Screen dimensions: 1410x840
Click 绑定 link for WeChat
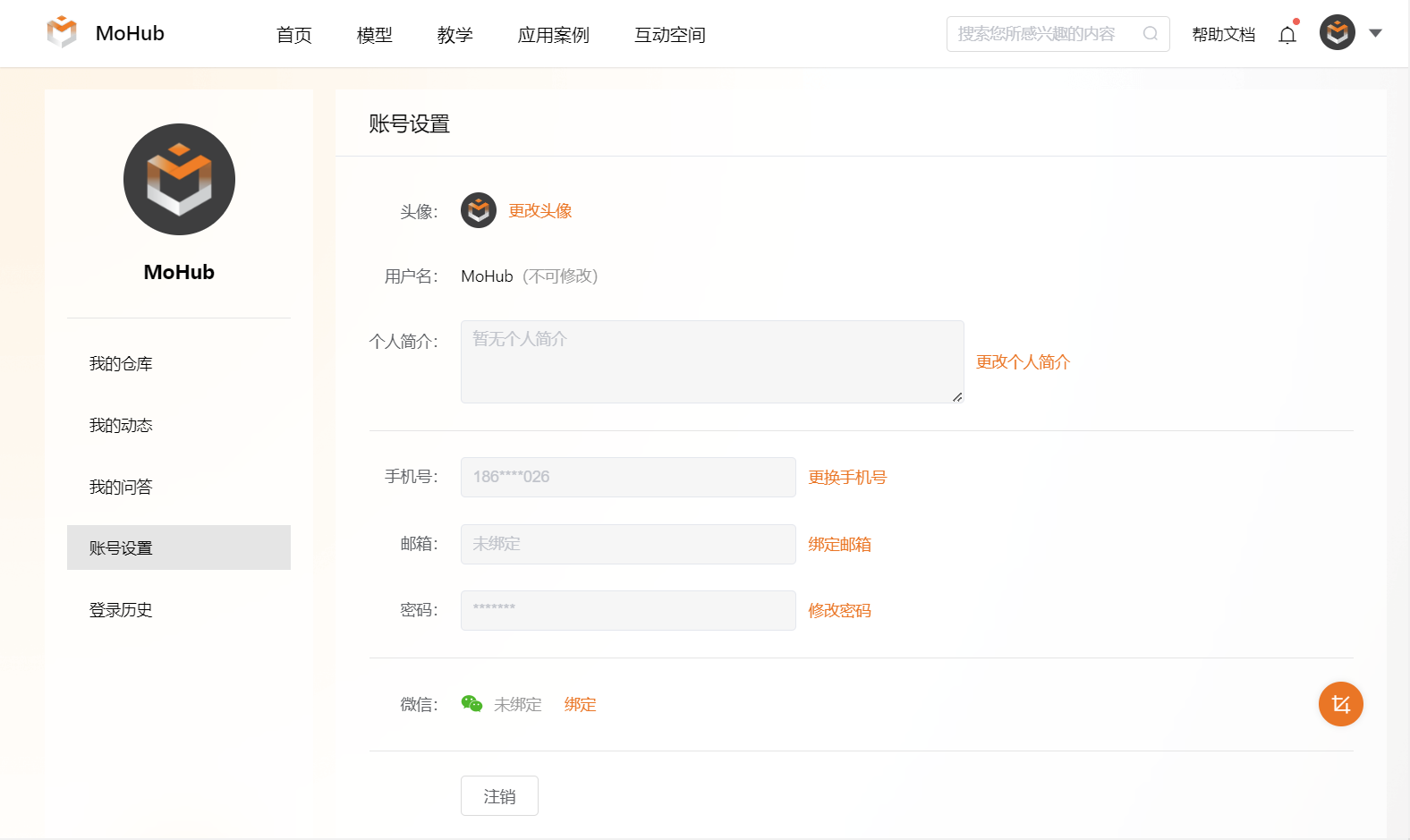coord(580,704)
